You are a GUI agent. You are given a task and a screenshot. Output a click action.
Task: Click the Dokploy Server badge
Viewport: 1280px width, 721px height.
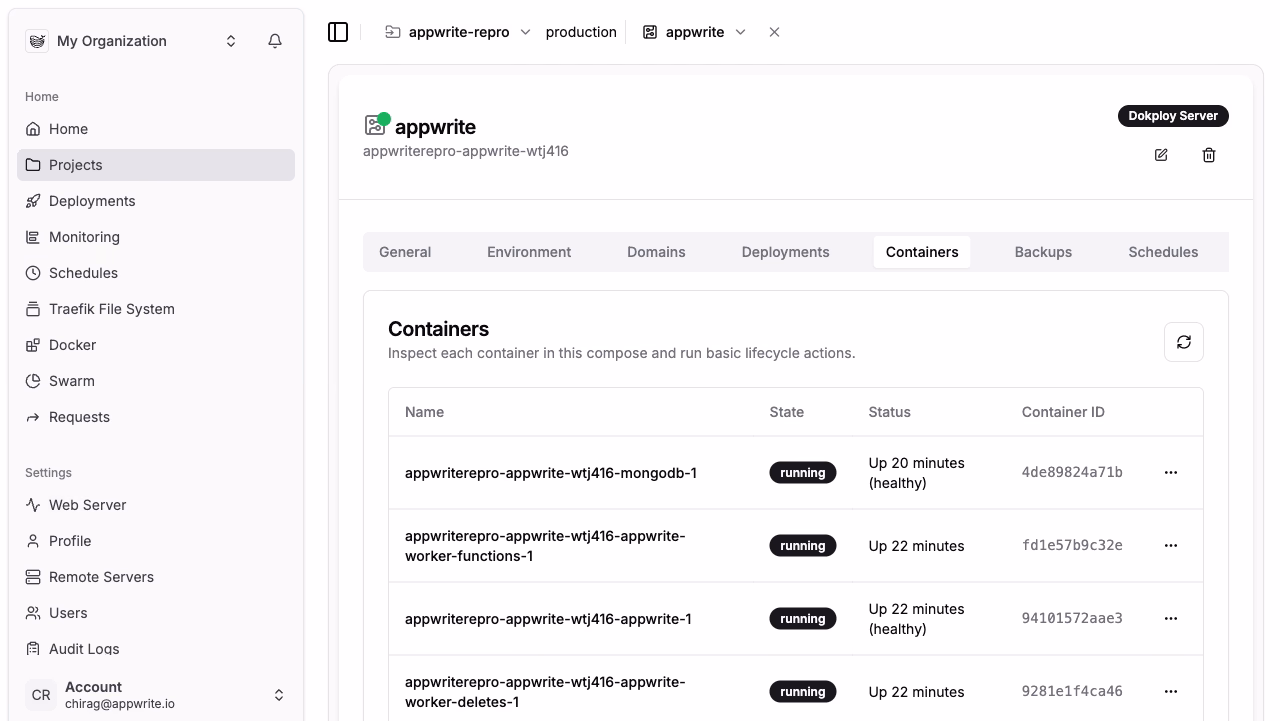[x=1173, y=116]
